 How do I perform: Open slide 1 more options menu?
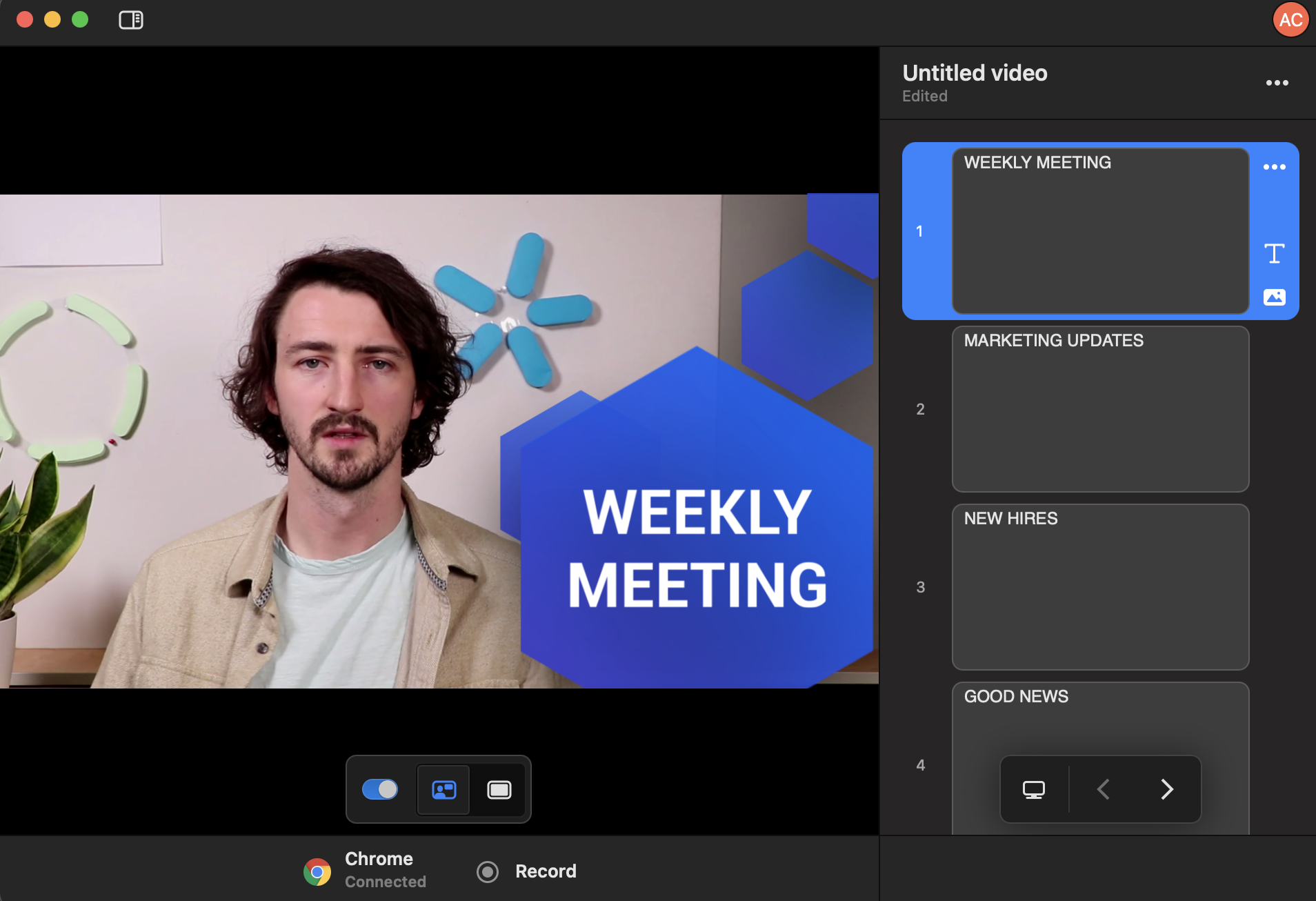click(1274, 167)
